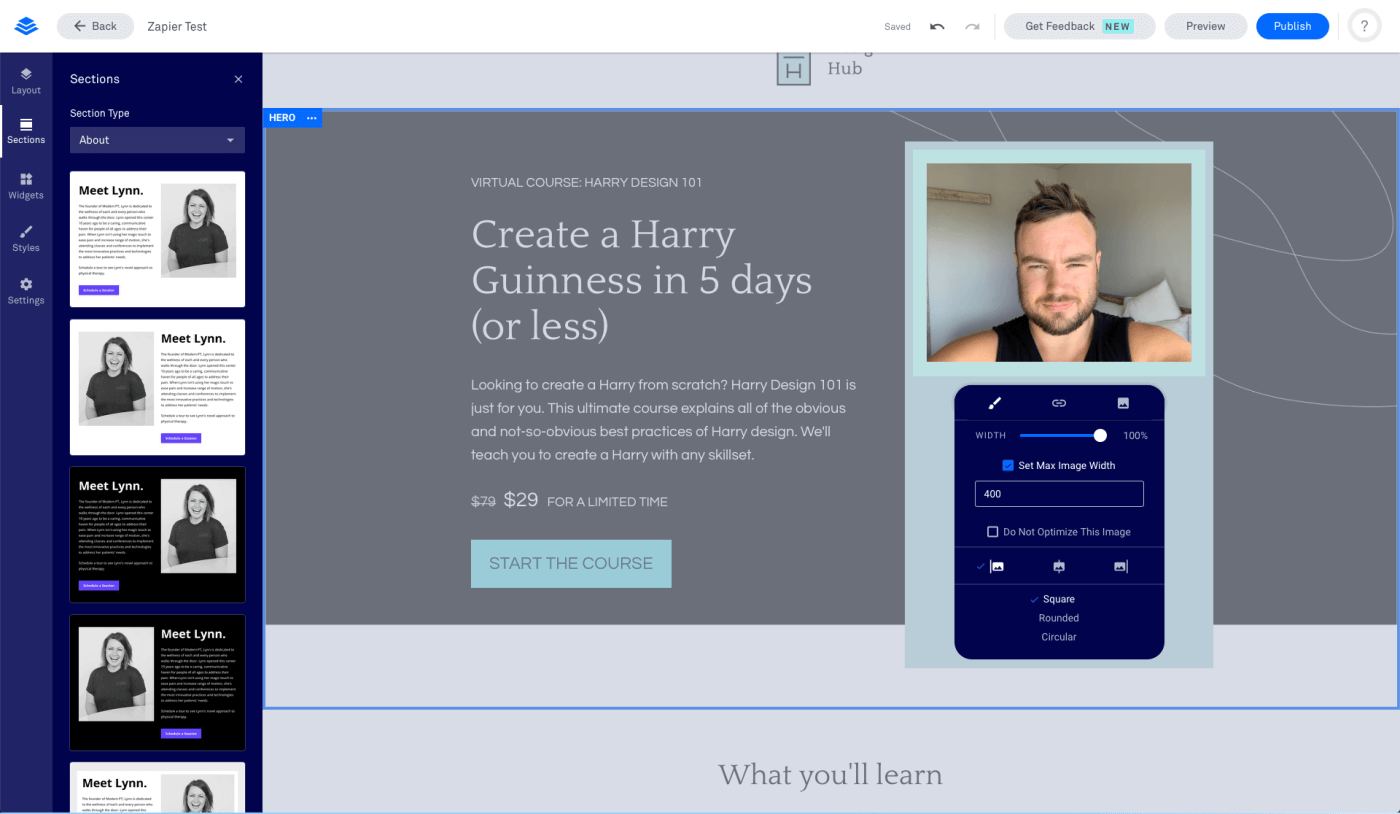The image size is (1400, 814).
Task: Uncheck Set Max Image Width
Action: point(1009,465)
